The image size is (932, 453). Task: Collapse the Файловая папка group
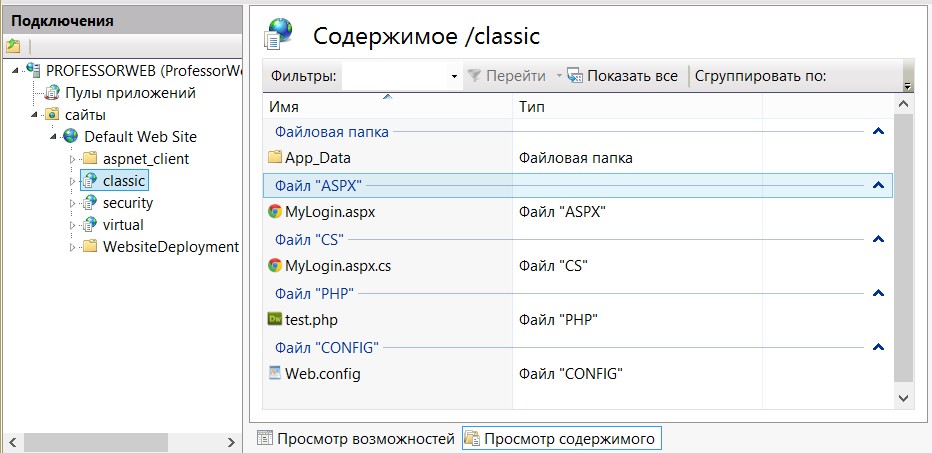pyautogui.click(x=878, y=131)
